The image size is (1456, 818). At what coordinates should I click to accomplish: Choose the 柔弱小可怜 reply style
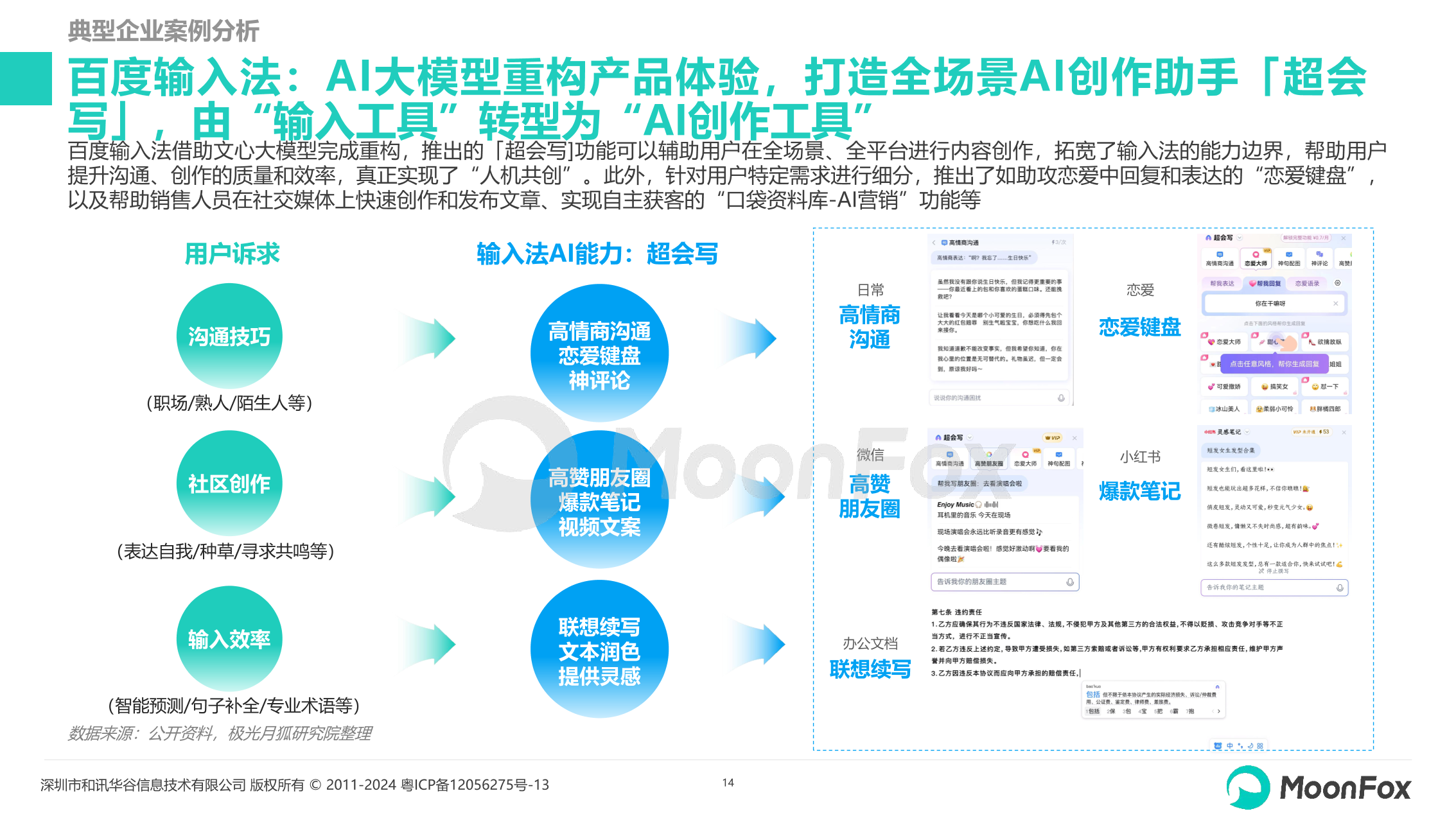1274,408
